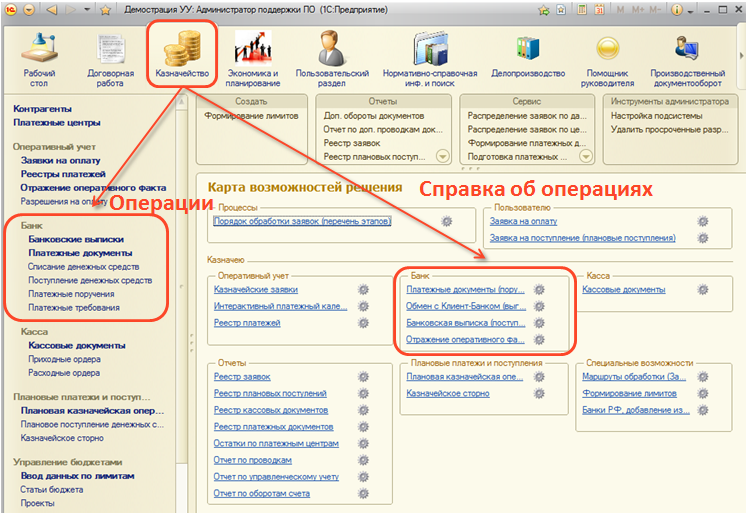Click Формирование лимитов in Создать panel
Screen dimensions: 752x517
tap(246, 116)
